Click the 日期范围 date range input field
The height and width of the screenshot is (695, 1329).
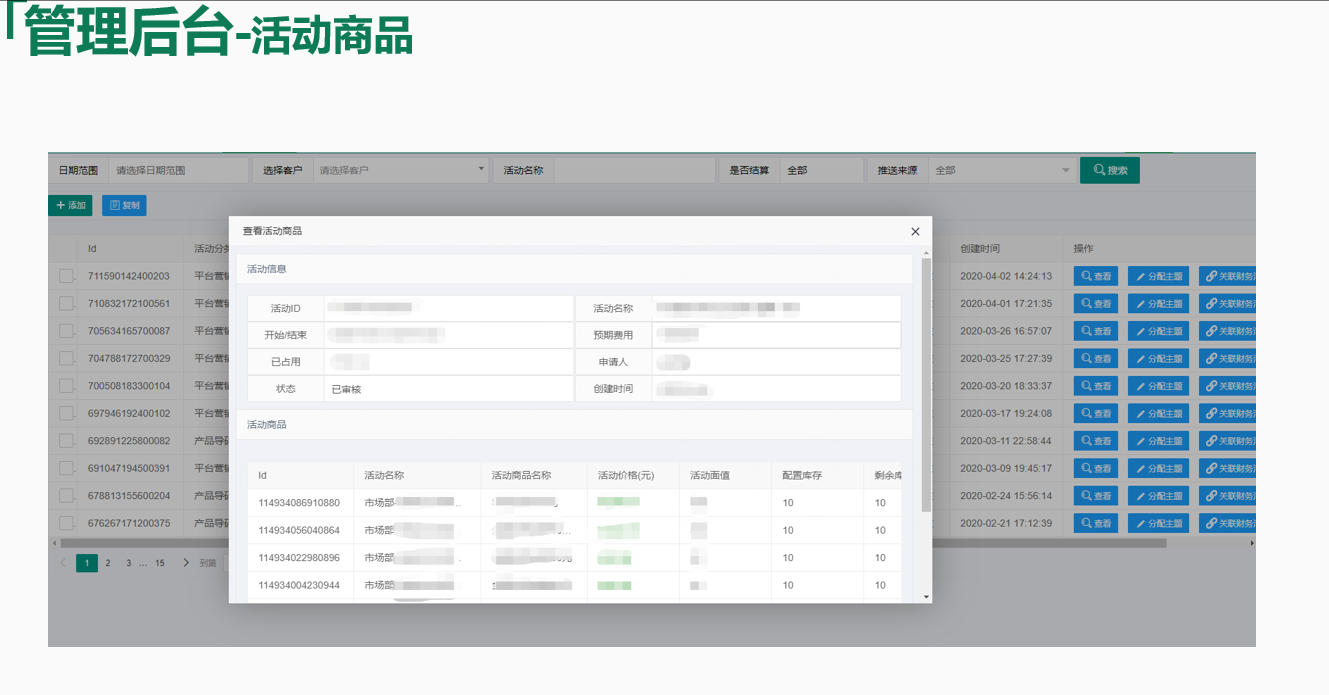(x=177, y=170)
